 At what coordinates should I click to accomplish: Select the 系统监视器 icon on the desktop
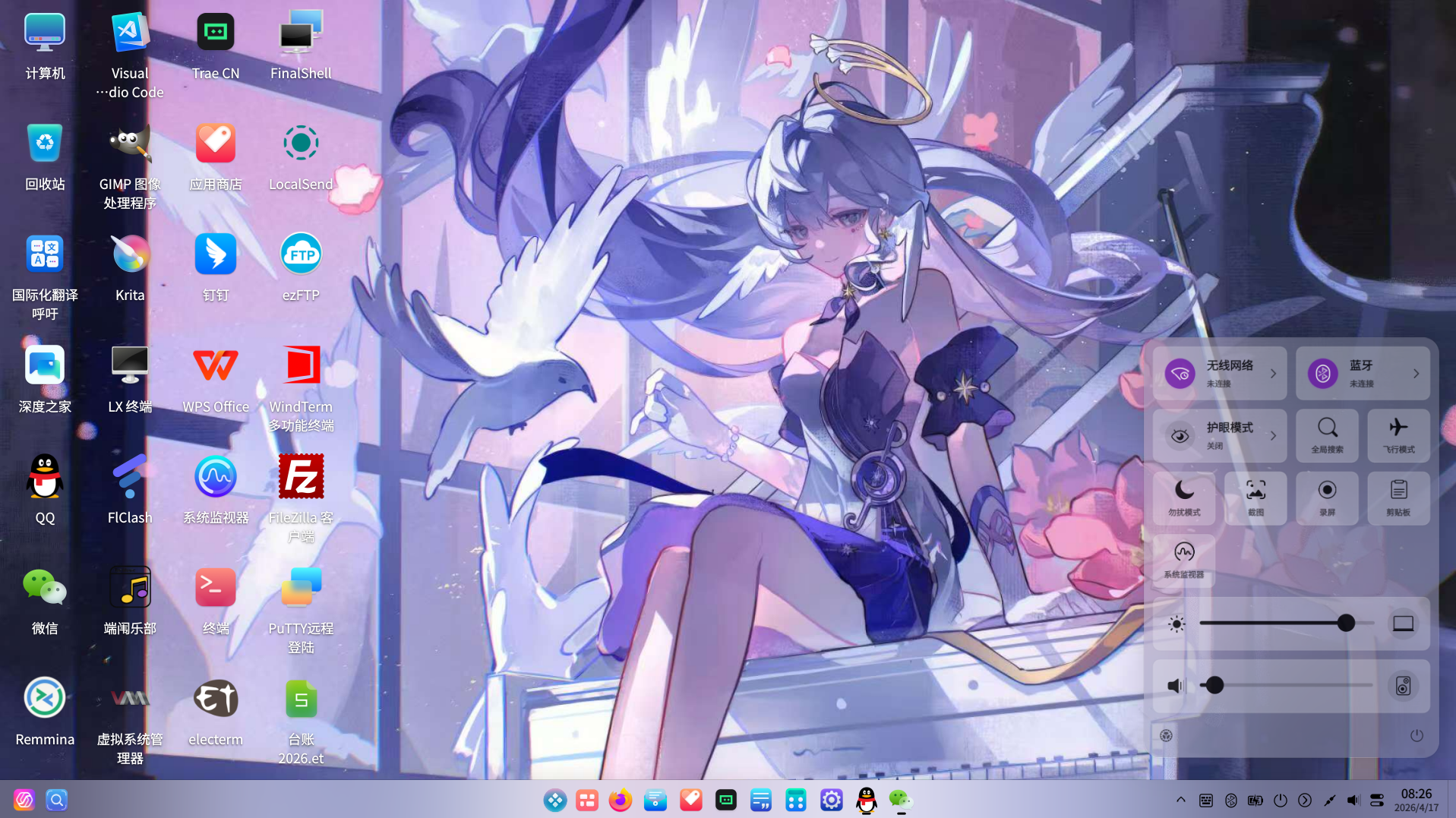[x=216, y=476]
